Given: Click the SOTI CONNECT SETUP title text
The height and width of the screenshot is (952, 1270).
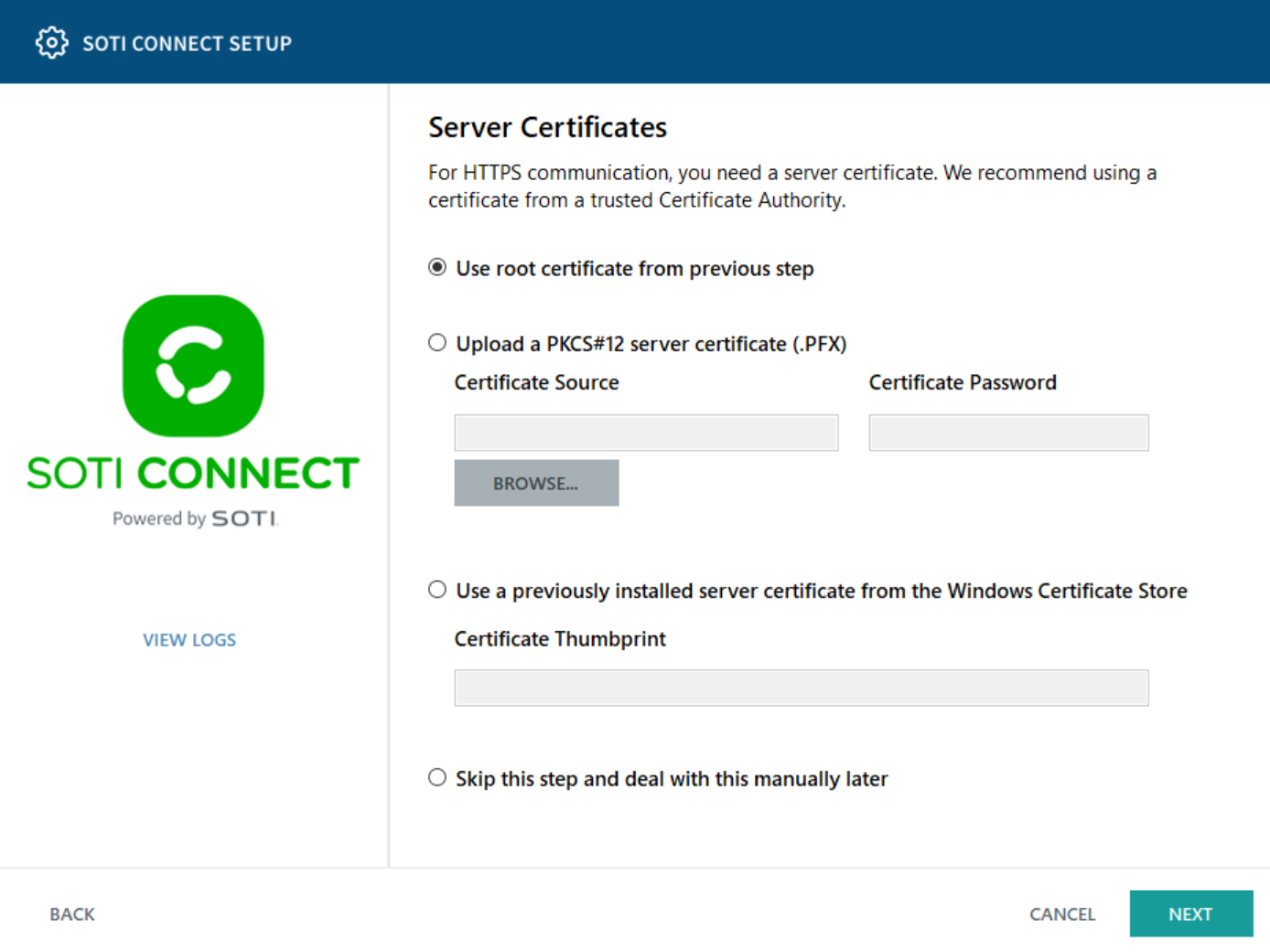Looking at the screenshot, I should 188,44.
